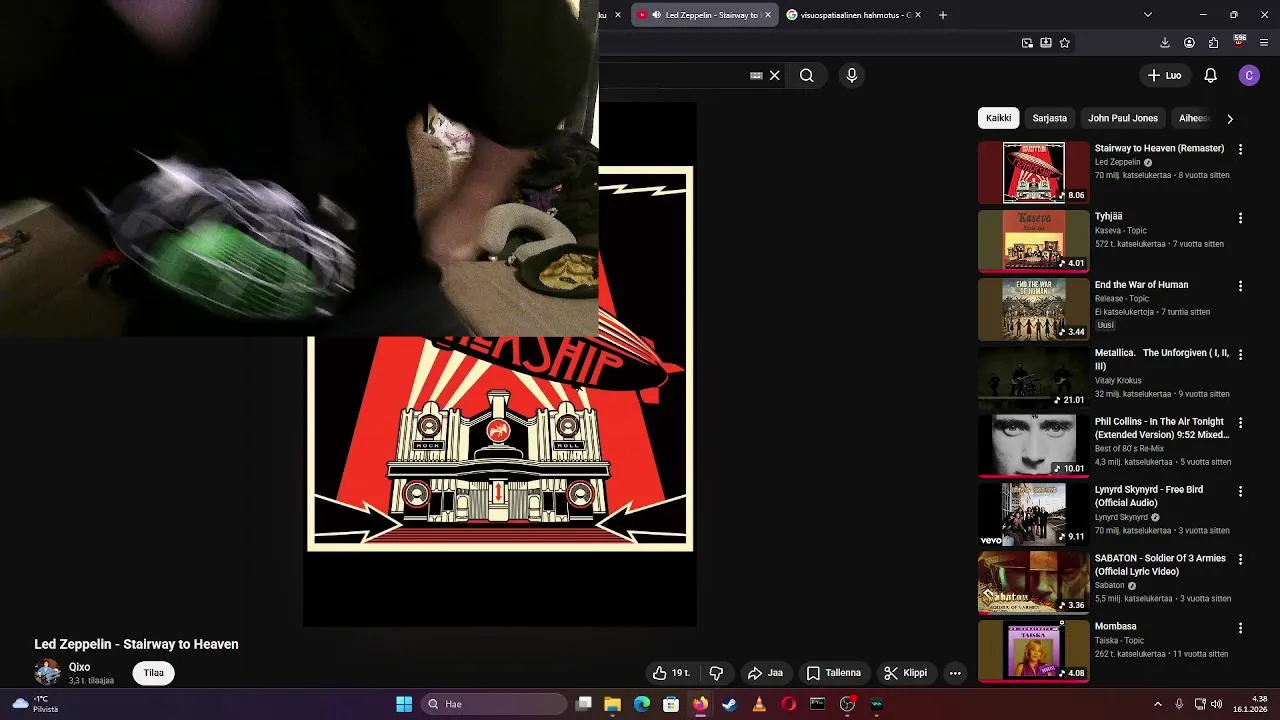Image resolution: width=1280 pixels, height=720 pixels.
Task: Click the Luo create button
Action: 1164,75
